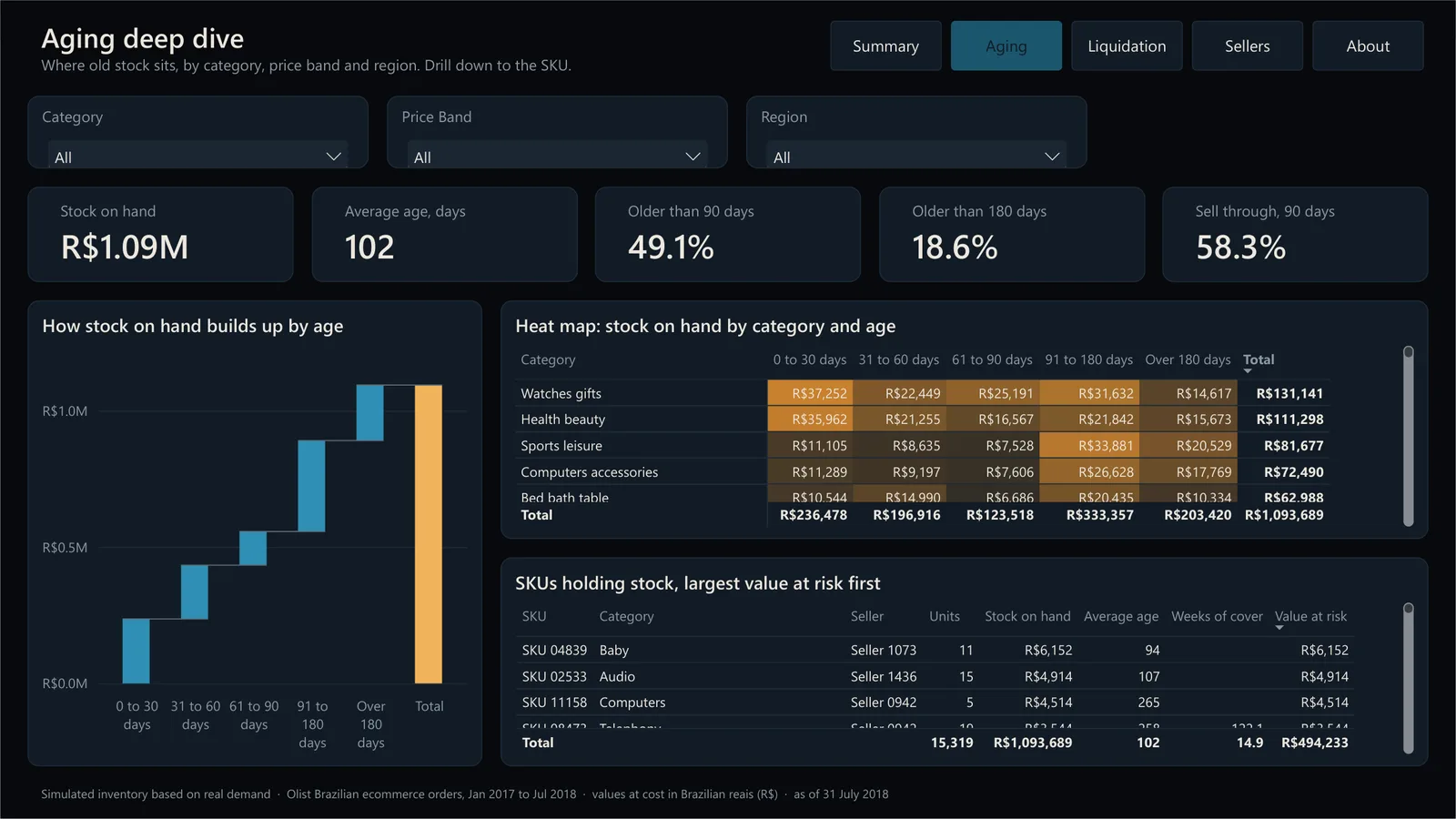Select the 0 to 30 days waterfall bar
This screenshot has height=819, width=1456.
tap(136, 651)
